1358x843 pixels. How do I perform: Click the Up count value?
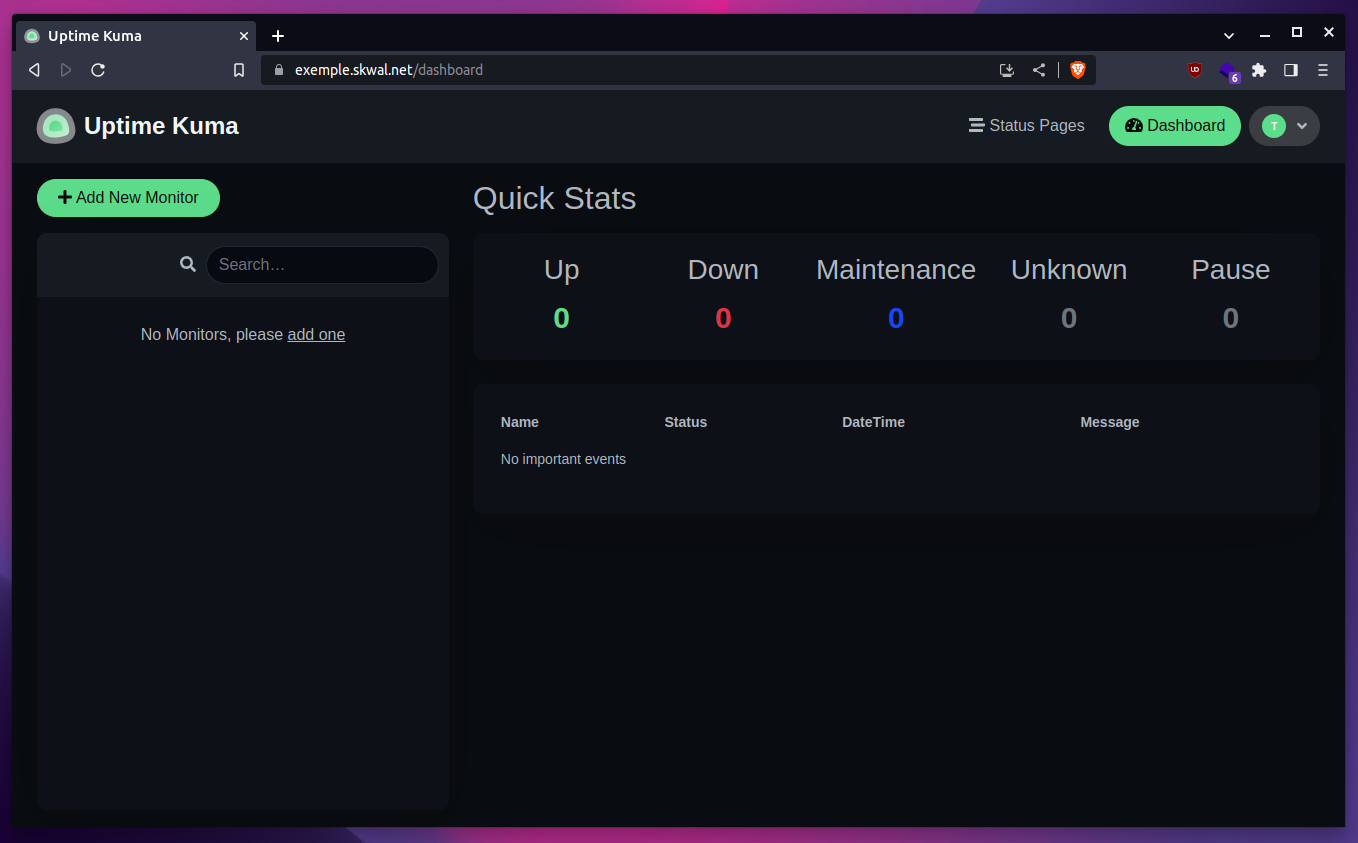click(561, 318)
